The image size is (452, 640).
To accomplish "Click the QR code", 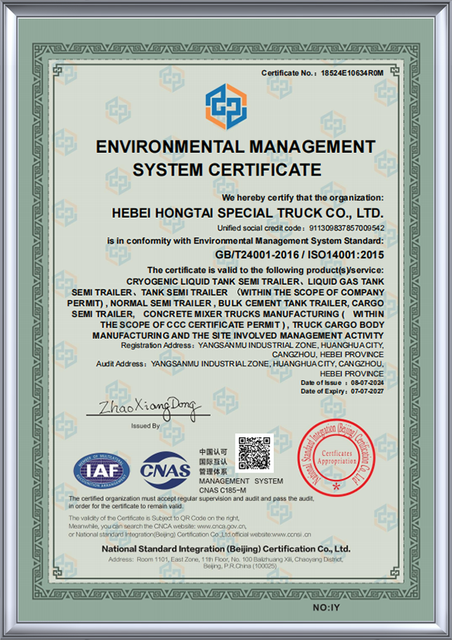I will pyautogui.click(x=254, y=453).
